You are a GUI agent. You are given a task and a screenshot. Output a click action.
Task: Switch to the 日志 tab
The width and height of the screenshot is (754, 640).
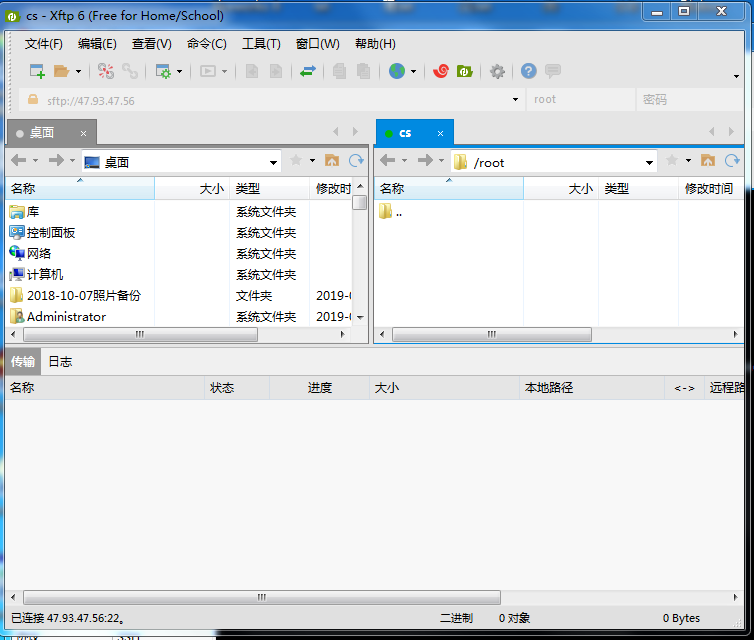pyautogui.click(x=60, y=362)
